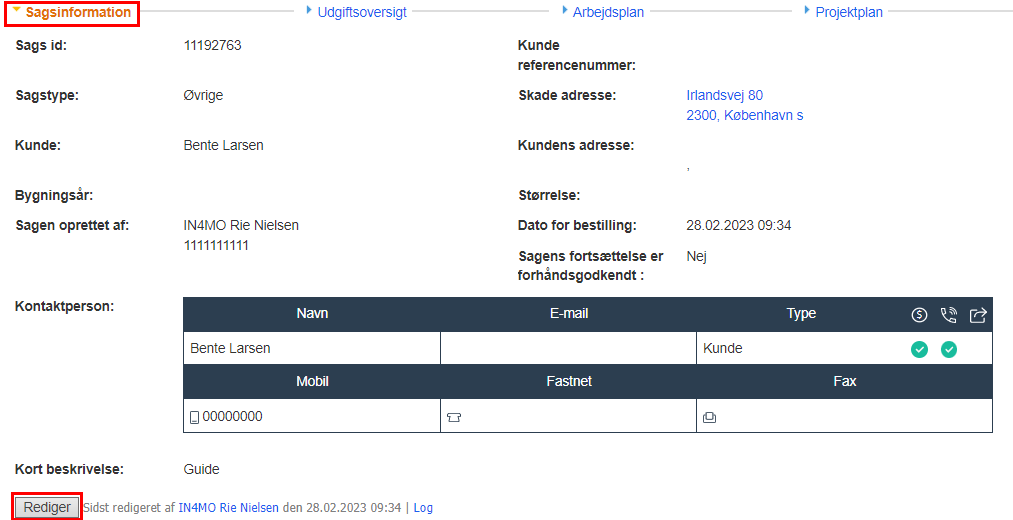Expand the Arbejdsplan section
The width and height of the screenshot is (1013, 520).
(607, 13)
